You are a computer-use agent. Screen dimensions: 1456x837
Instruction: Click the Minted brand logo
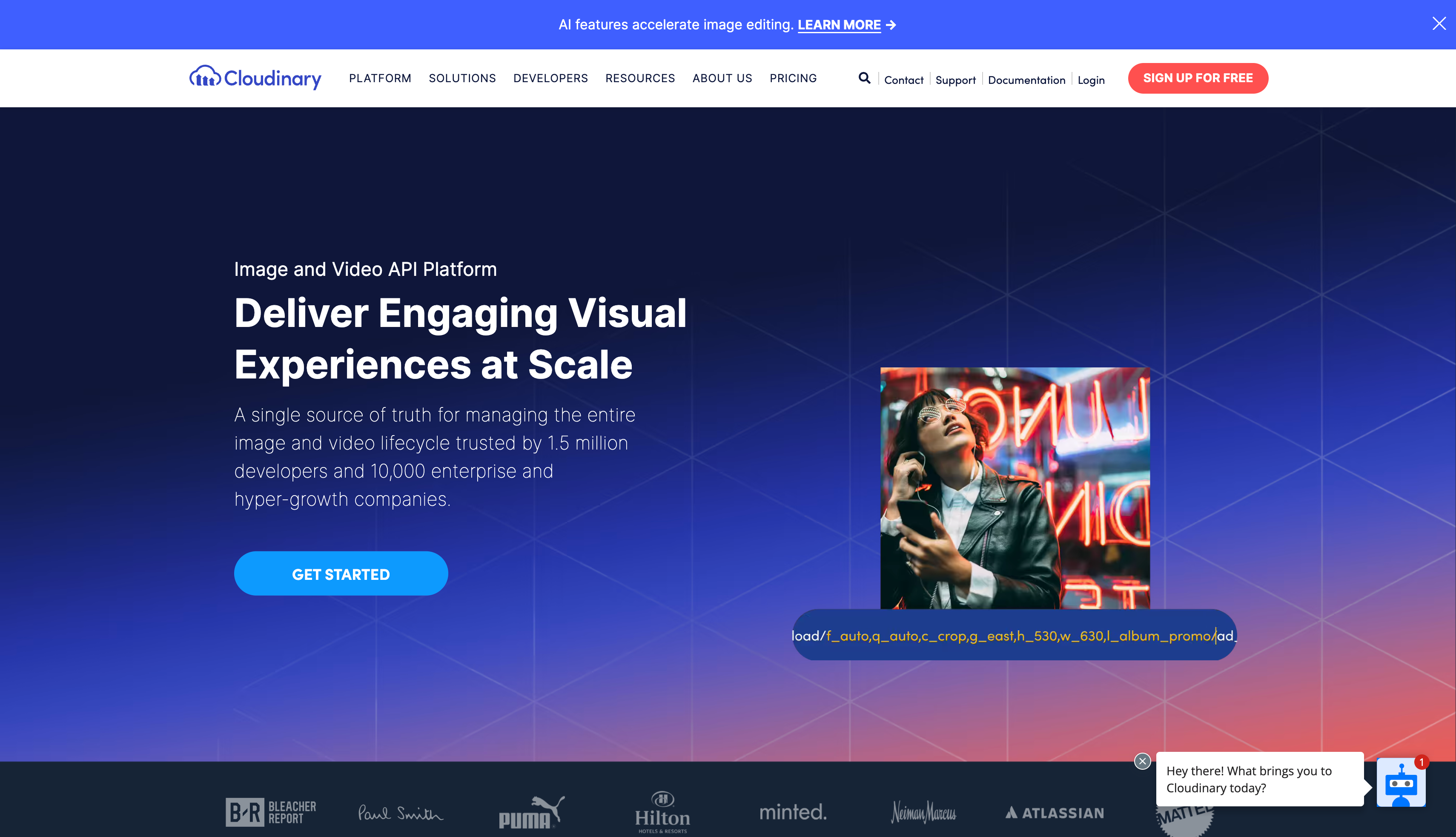[793, 812]
